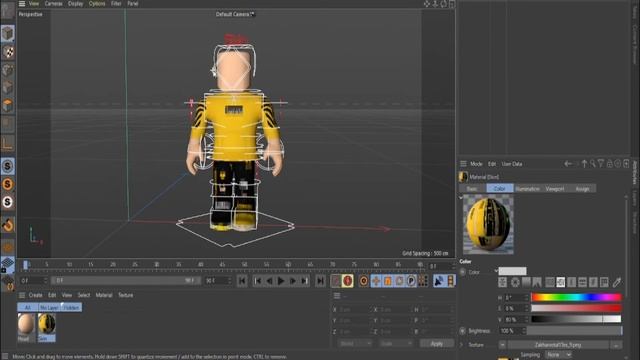Jump to previous keyframe
This screenshot has width=640, height=360.
pyautogui.click(x=258, y=281)
